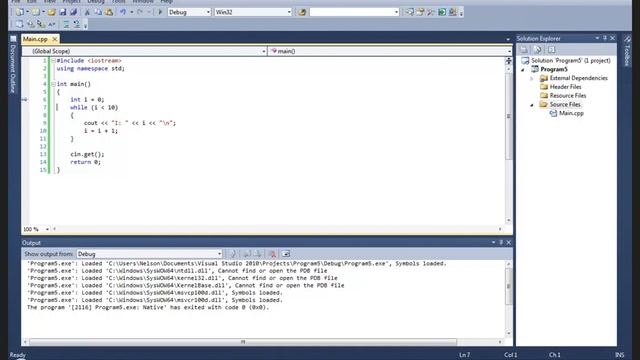Screen dimensions: 640x360
Task: Close the Main.cpp tab
Action: click(x=55, y=39)
